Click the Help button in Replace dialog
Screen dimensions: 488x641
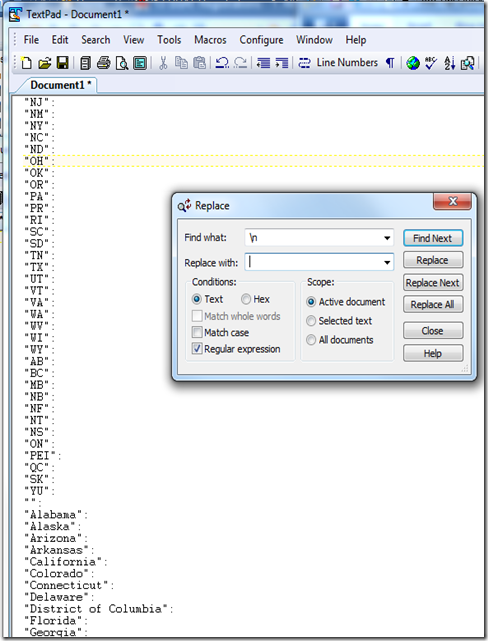click(433, 353)
